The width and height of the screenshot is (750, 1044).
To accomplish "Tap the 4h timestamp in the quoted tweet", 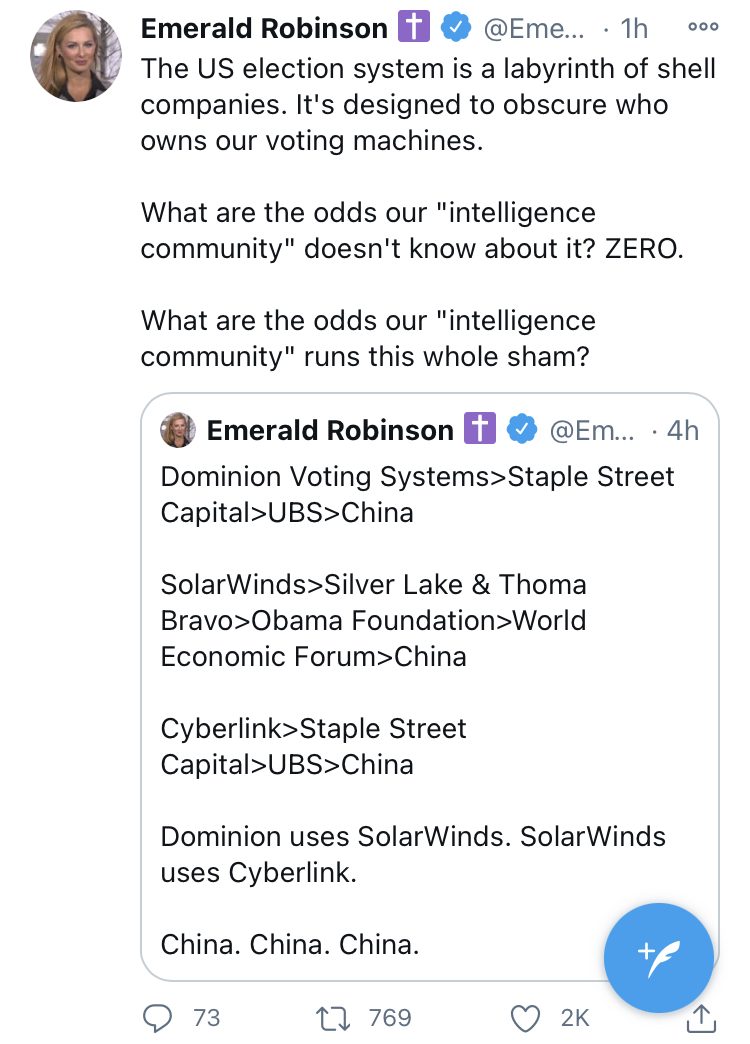I will click(x=682, y=430).
